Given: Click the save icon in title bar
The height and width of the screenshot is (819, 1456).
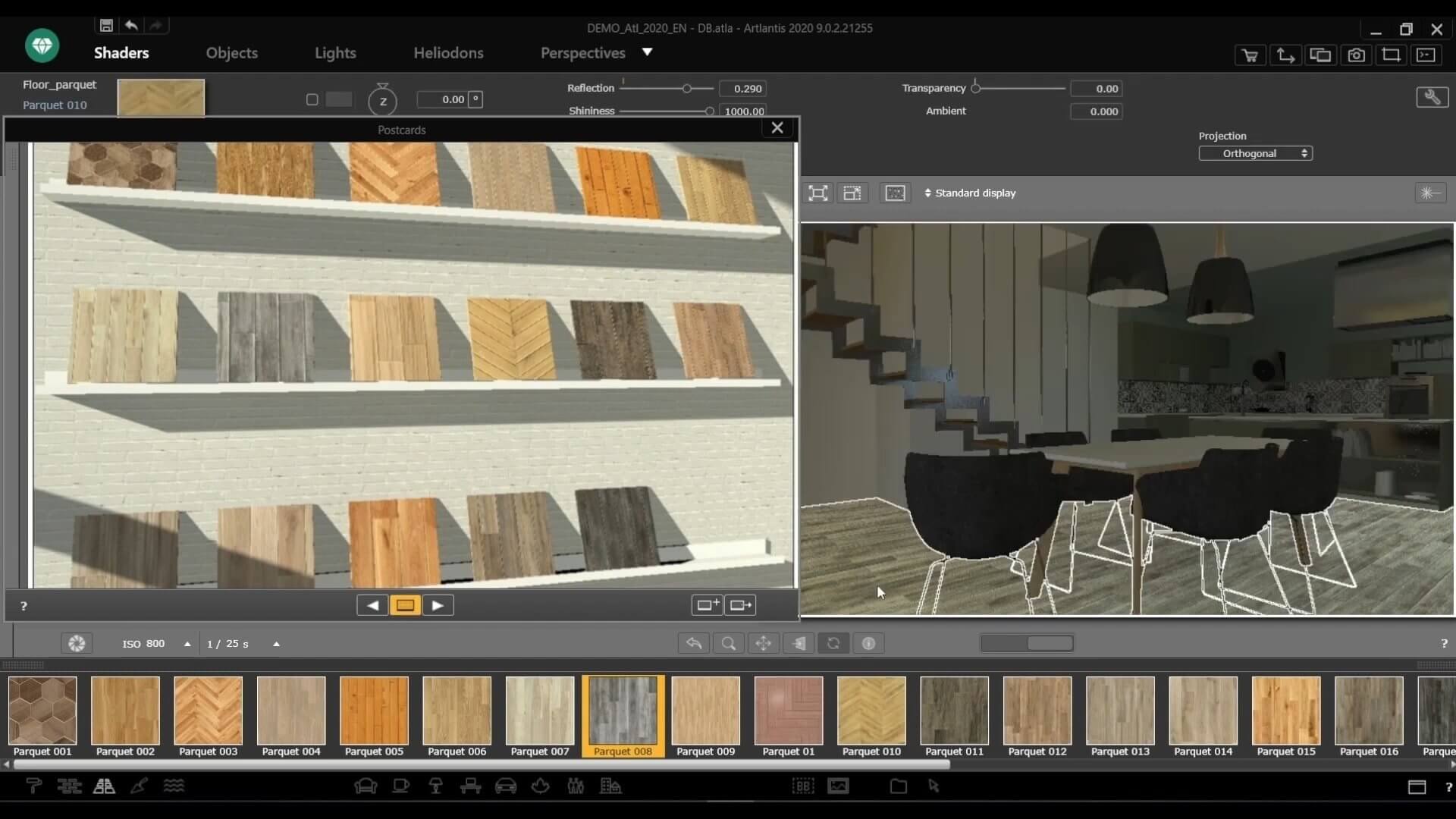Looking at the screenshot, I should tap(106, 25).
